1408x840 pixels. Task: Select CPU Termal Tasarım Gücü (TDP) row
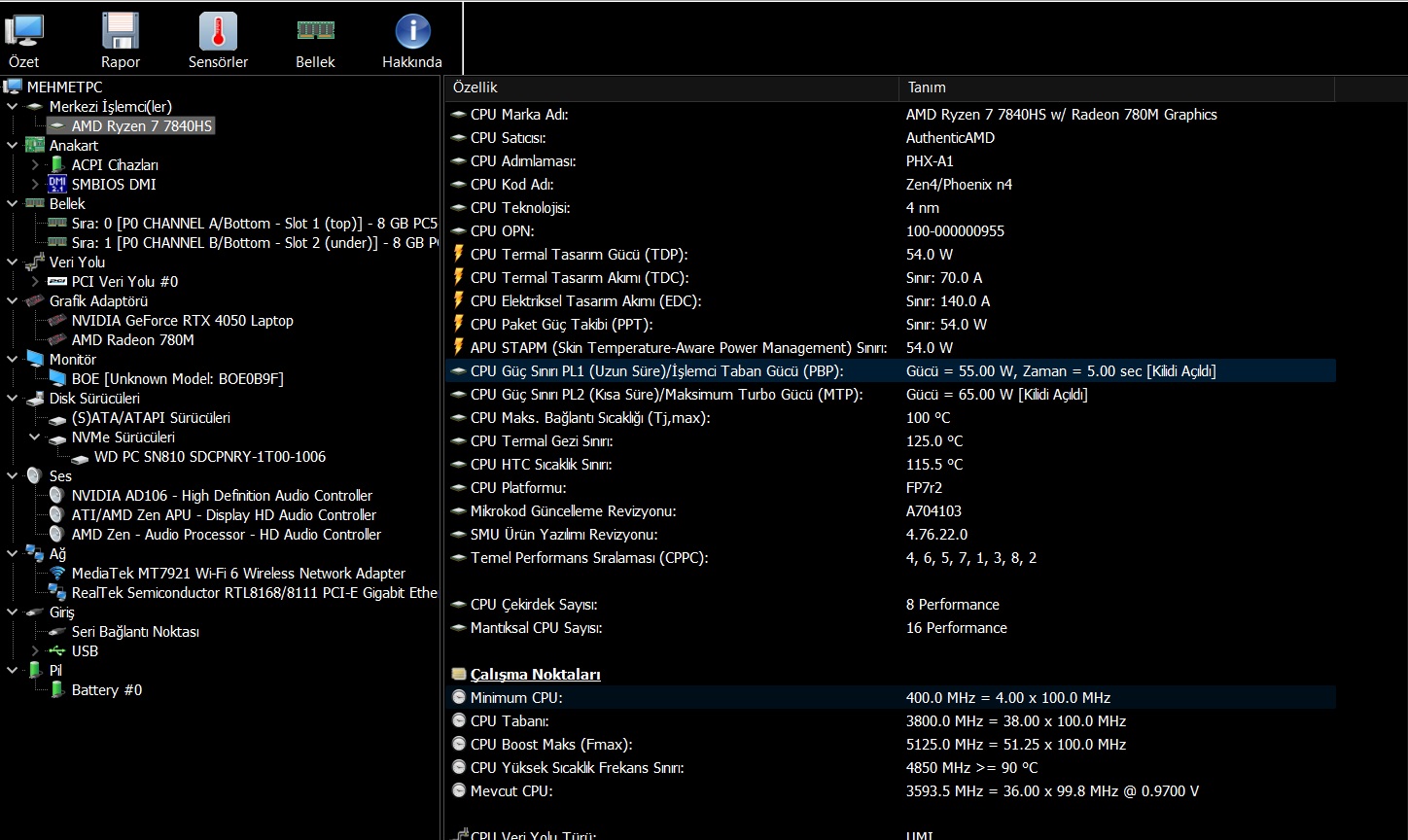(579, 255)
